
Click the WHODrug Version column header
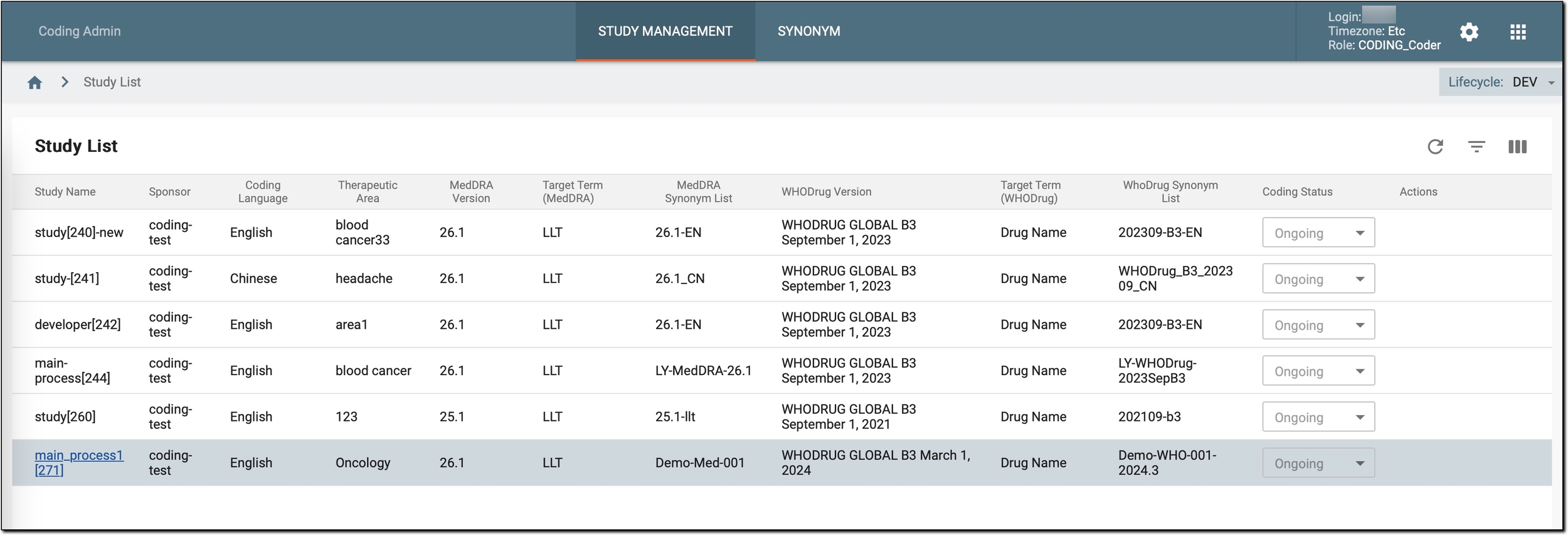click(826, 192)
